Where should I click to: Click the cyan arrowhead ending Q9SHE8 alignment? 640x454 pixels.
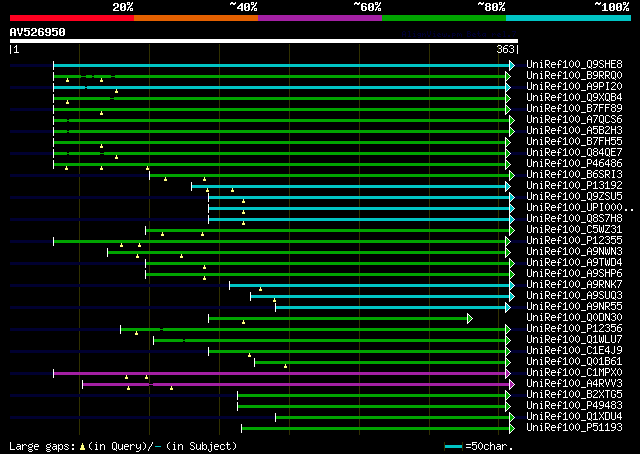point(512,65)
